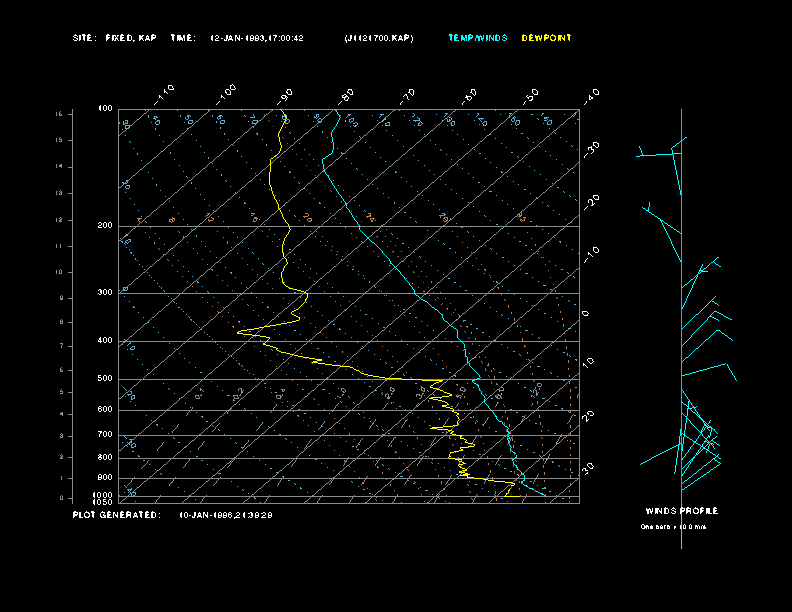Click the "900" pressure level label
This screenshot has height=612, width=792.
105,477
